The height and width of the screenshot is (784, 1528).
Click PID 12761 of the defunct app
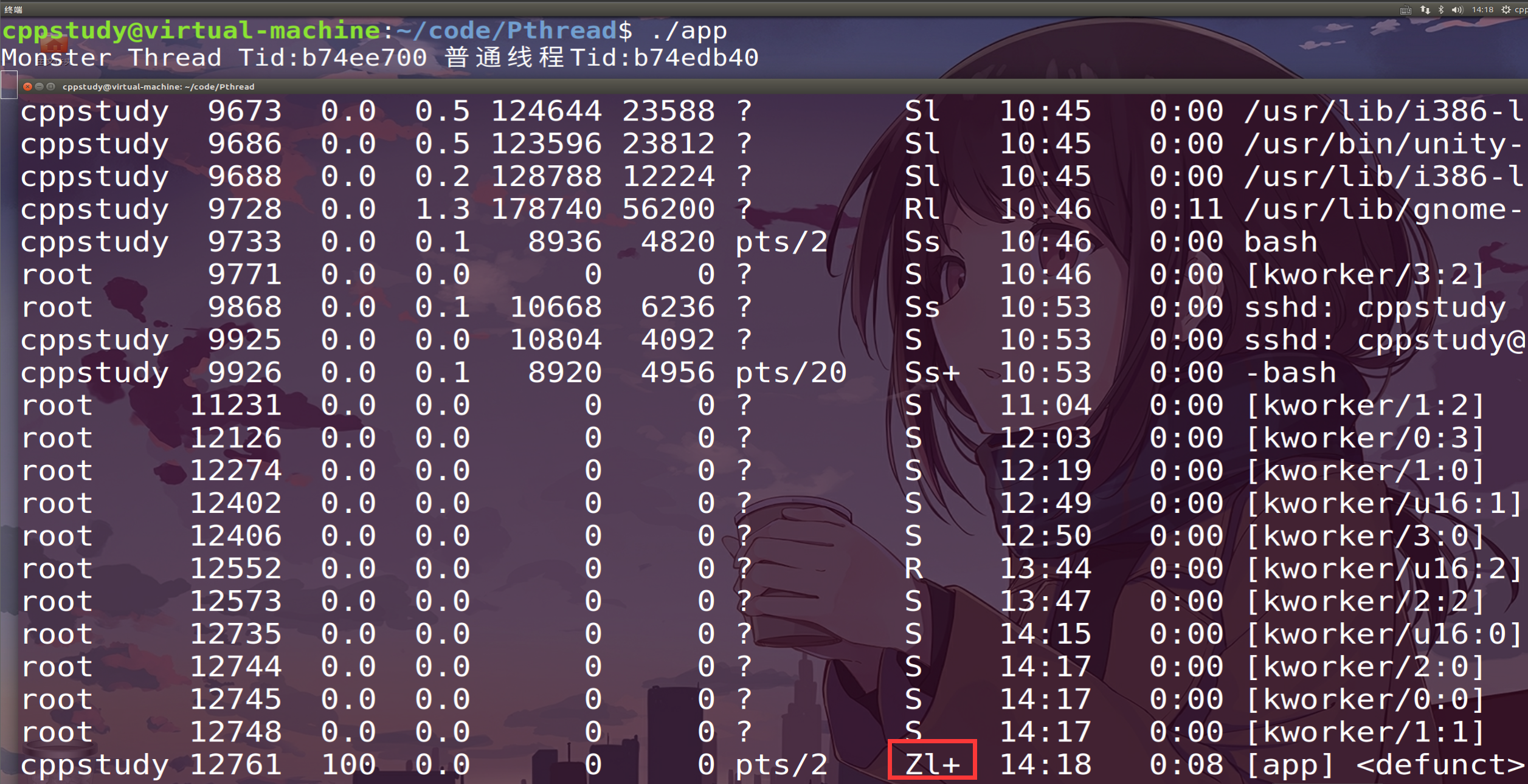coord(236,765)
